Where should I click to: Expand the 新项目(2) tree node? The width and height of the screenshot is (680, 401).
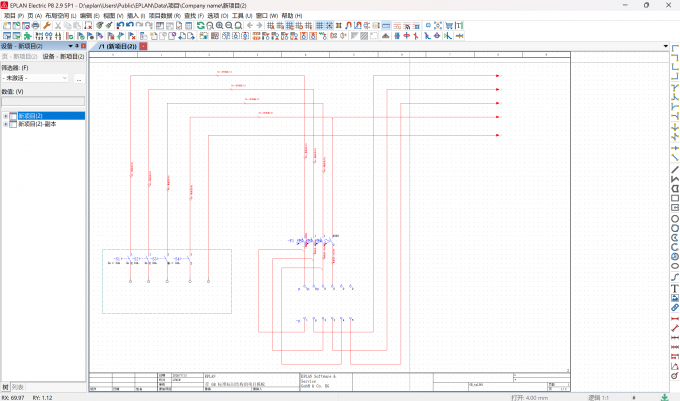point(6,116)
